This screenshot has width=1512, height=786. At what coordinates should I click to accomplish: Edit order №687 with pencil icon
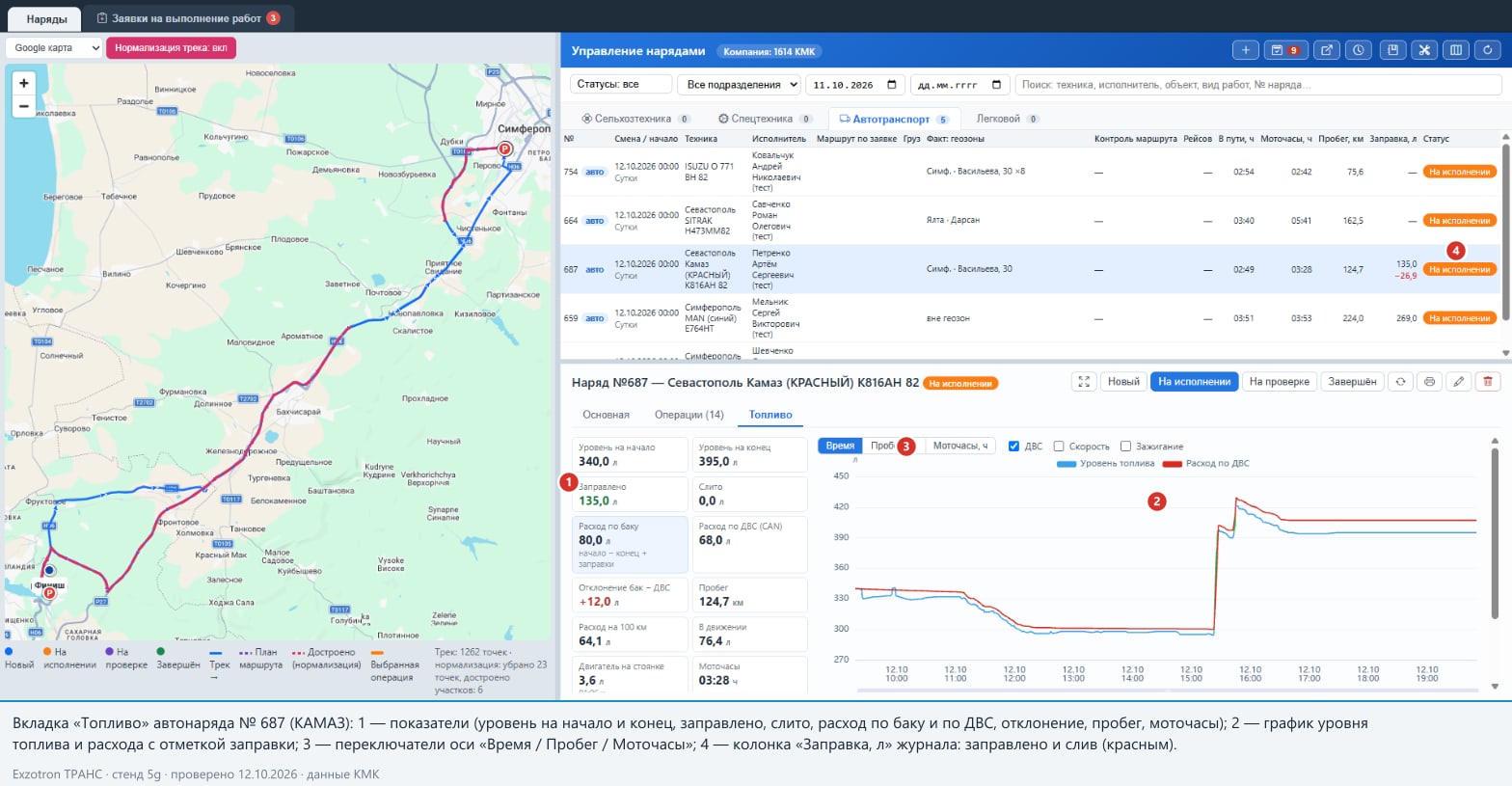1458,382
